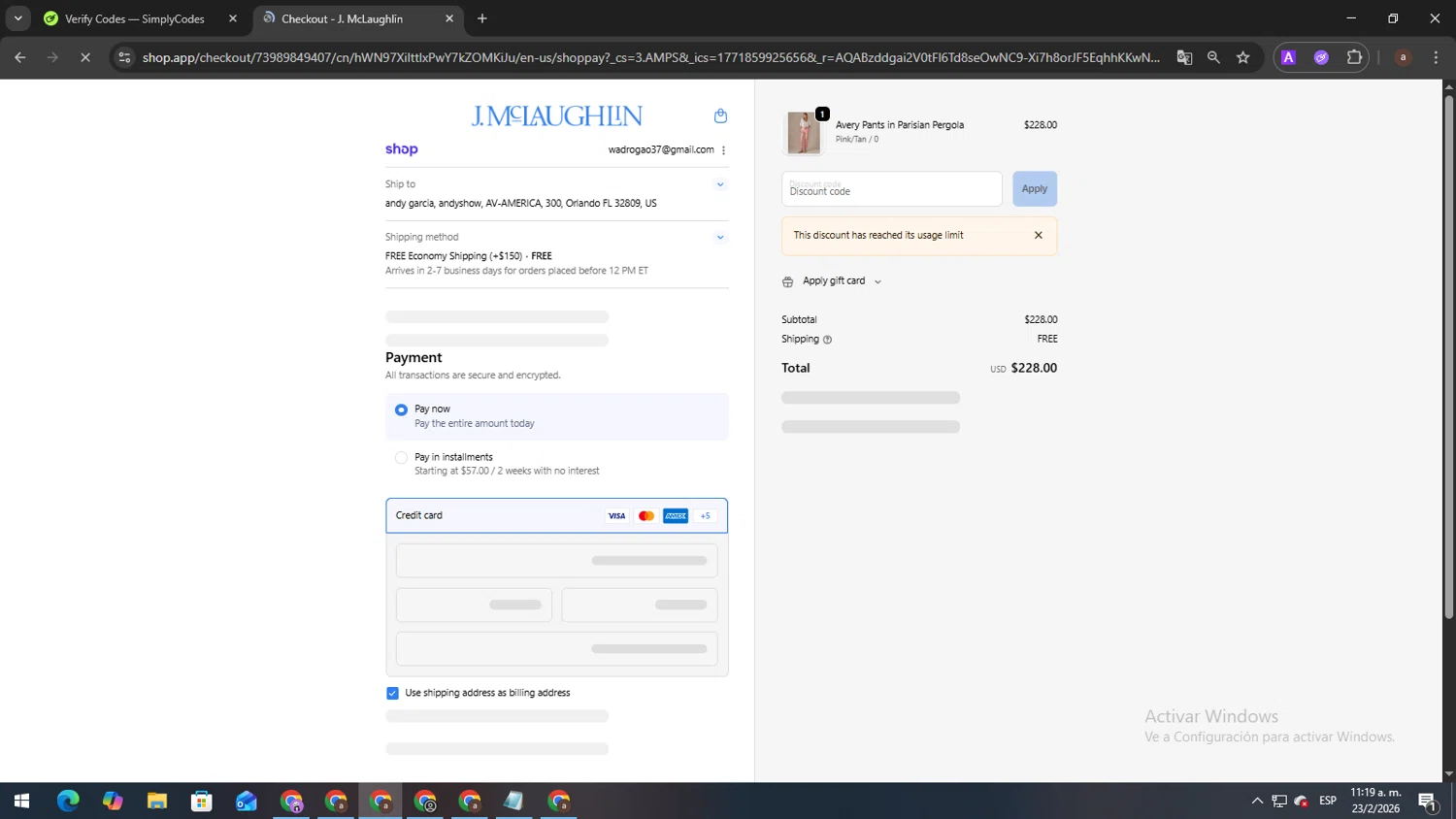1456x819 pixels.
Task: Click the account options three-dot menu
Action: [x=723, y=150]
